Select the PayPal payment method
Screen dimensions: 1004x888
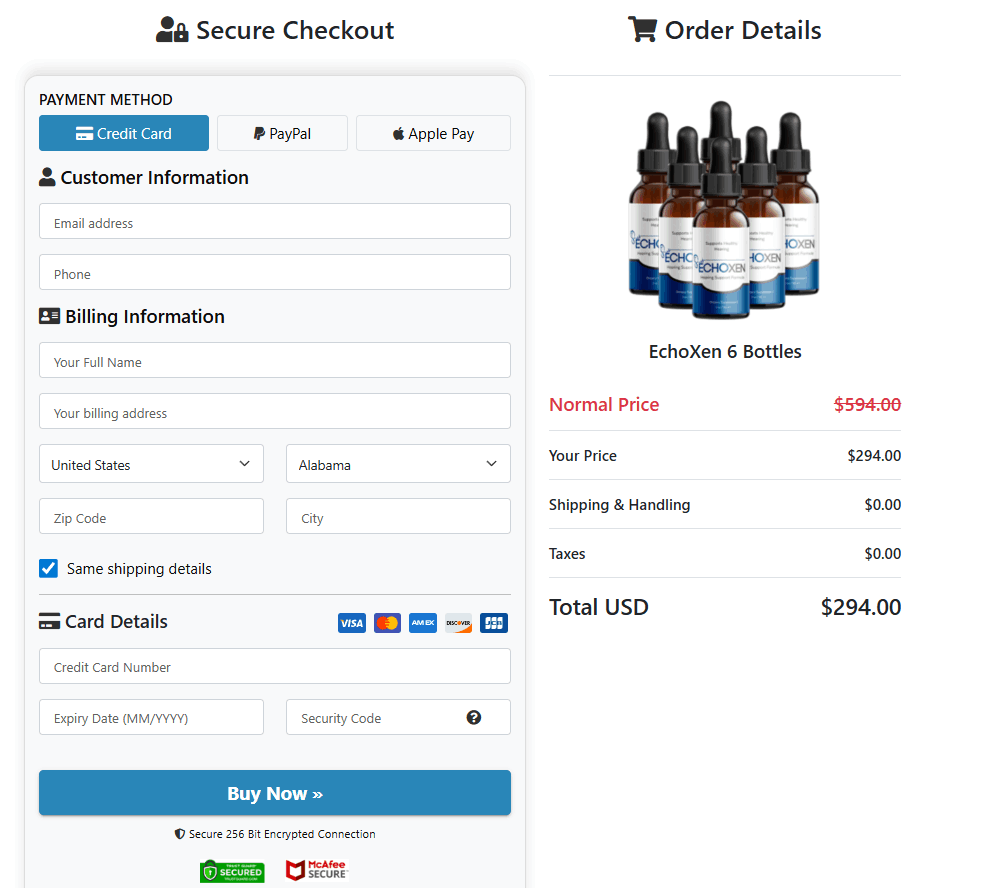click(282, 133)
